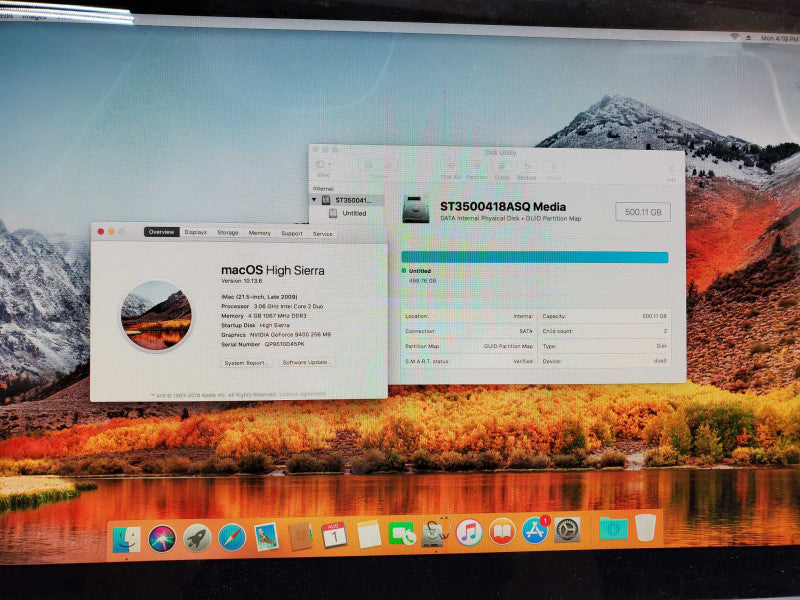Open Trash in the Dock
The image size is (800, 600).
pos(645,528)
